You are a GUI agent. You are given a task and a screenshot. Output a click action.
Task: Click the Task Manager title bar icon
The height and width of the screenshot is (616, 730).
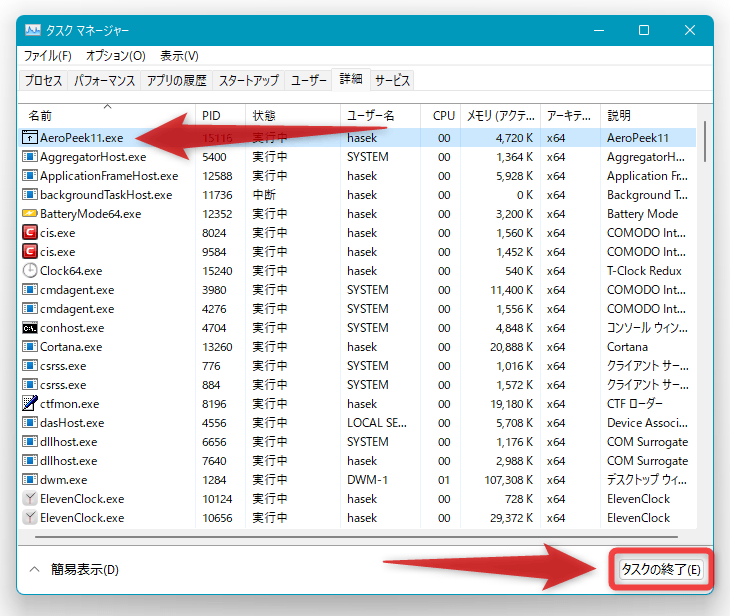(33, 30)
